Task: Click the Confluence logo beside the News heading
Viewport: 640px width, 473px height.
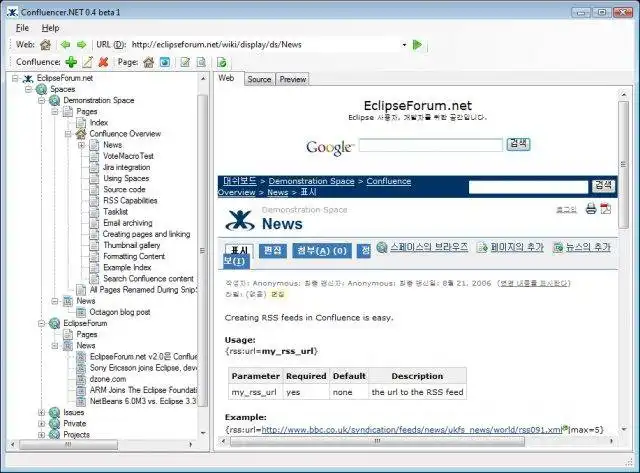Action: 240,220
